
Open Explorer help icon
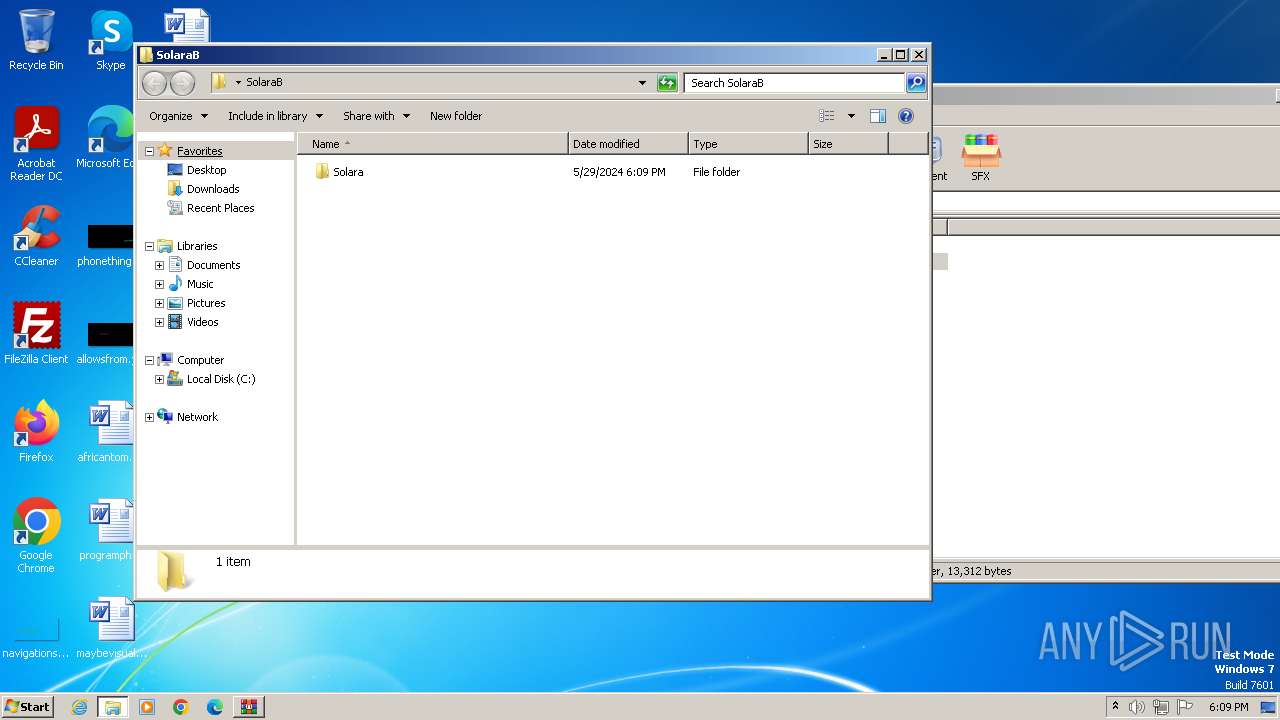click(906, 116)
